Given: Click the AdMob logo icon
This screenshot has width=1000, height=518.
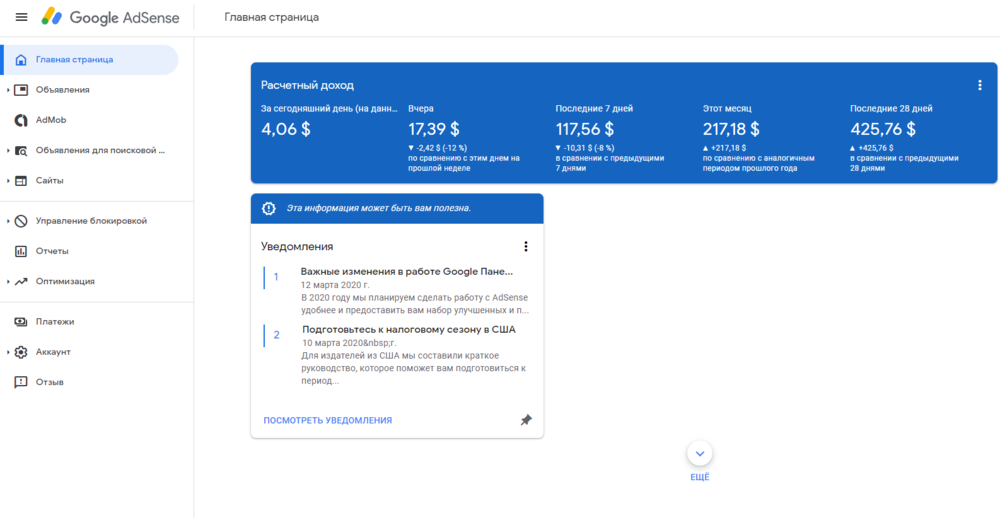Looking at the screenshot, I should point(21,120).
